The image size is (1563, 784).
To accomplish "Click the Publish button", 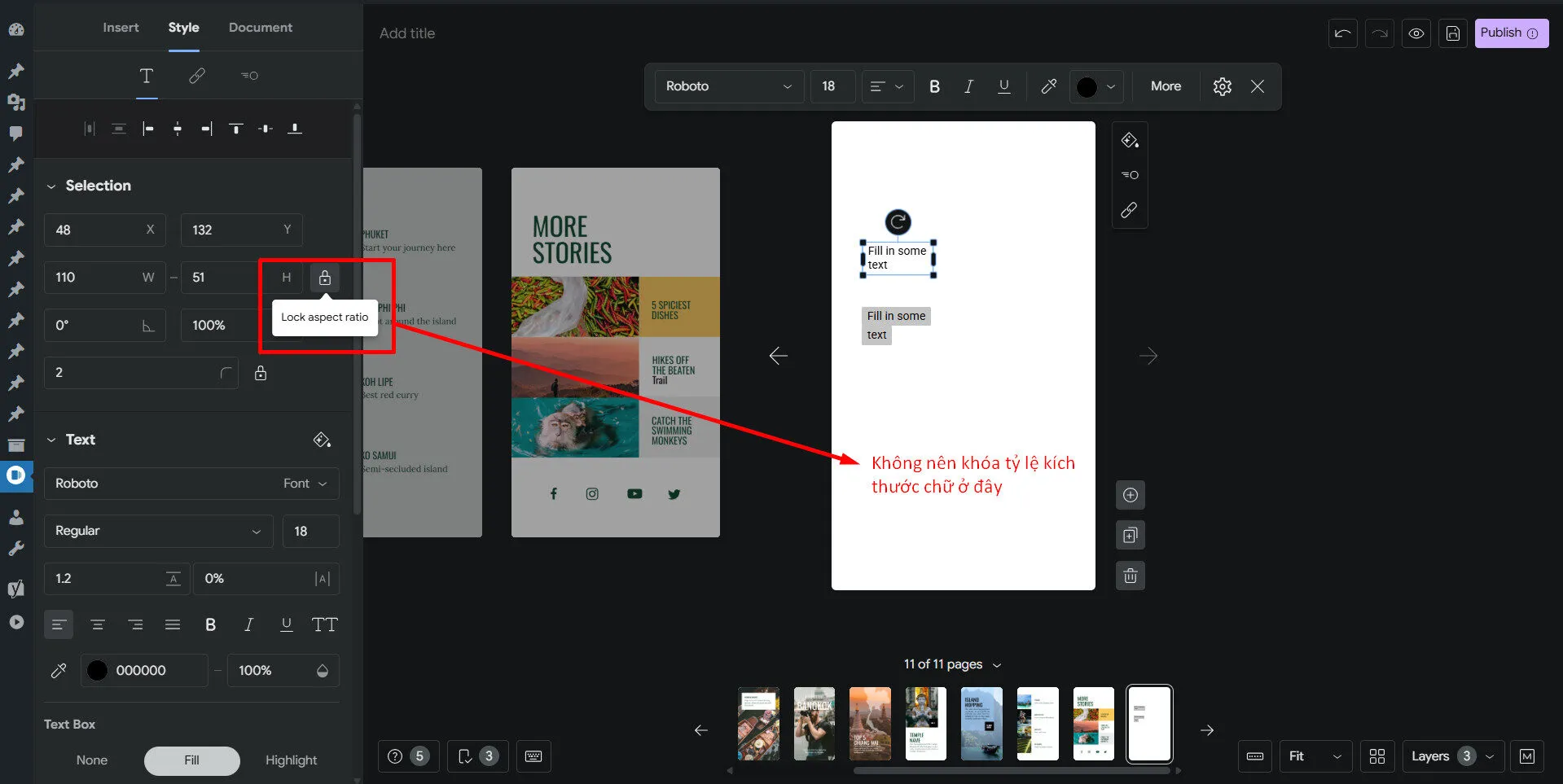I will [1510, 33].
